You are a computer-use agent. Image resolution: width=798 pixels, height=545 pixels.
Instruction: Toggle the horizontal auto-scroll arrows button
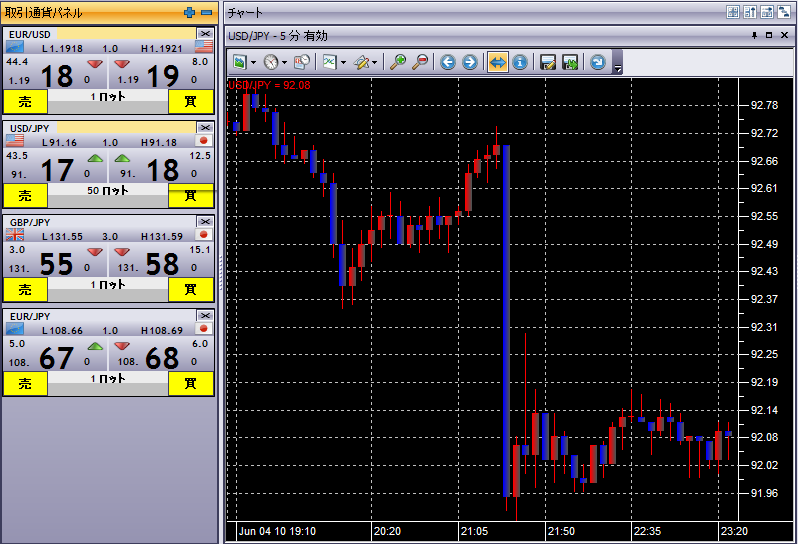pos(498,62)
